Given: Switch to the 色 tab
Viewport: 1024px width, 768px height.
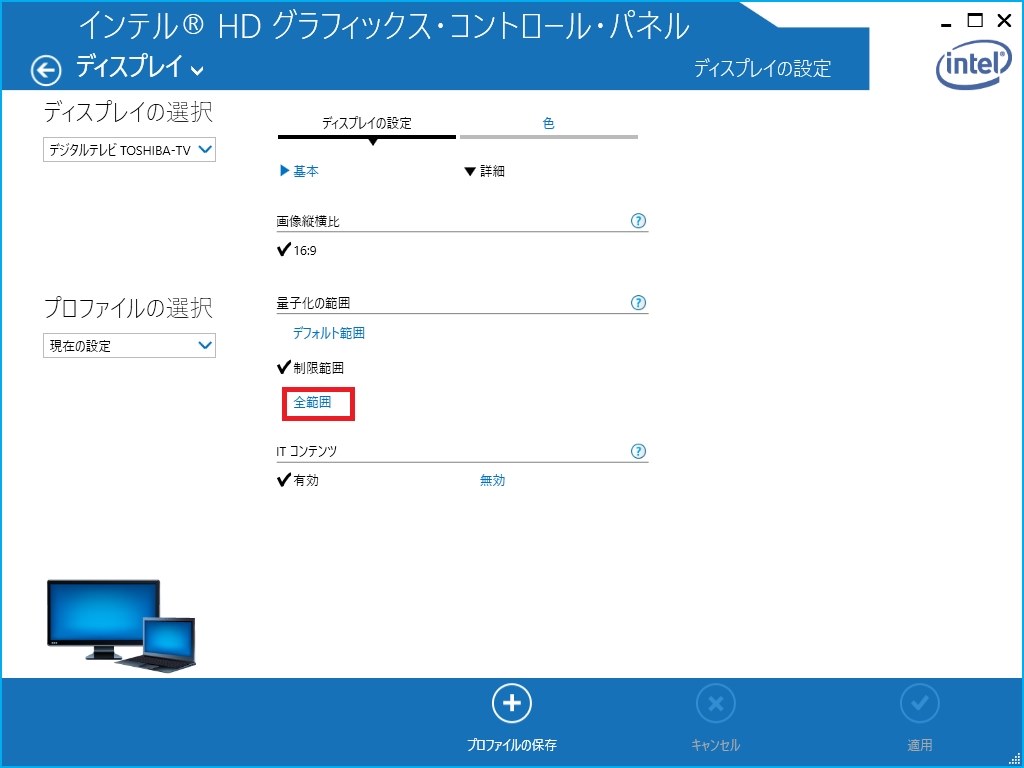Looking at the screenshot, I should coord(549,124).
